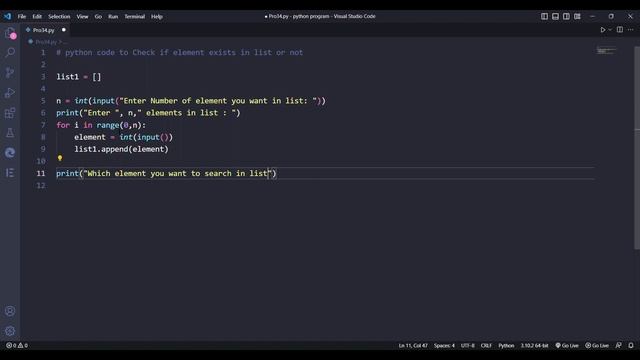Toggle the bottom panel layout
The height and width of the screenshot is (360, 640).
click(x=556, y=16)
